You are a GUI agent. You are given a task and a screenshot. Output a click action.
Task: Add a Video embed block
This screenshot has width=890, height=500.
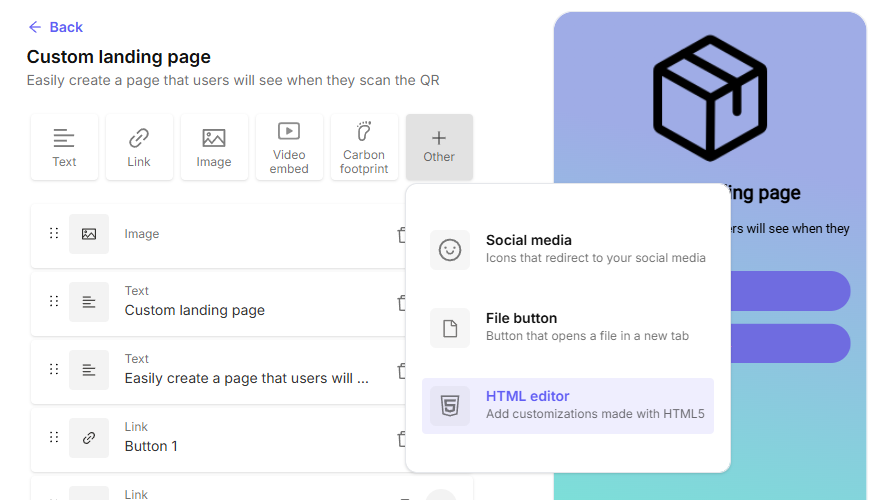click(x=289, y=147)
